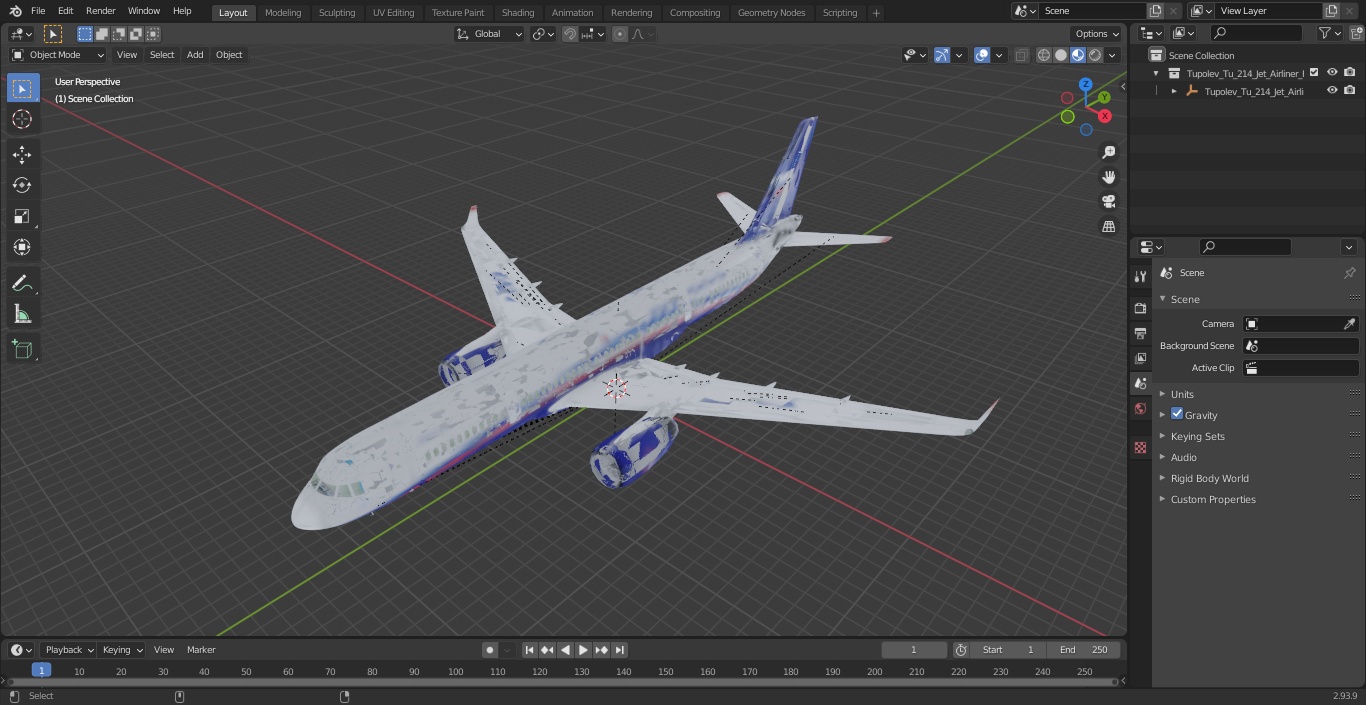Viewport: 1366px width, 705px height.
Task: Pick the Rotate tool
Action: (x=22, y=185)
